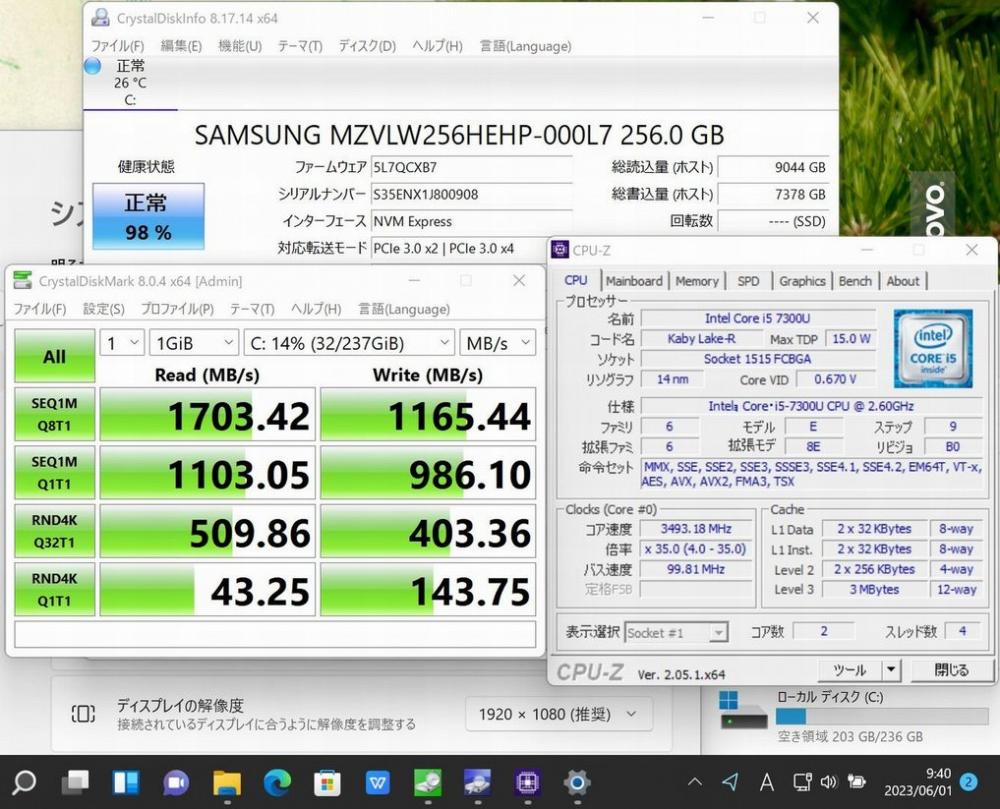
Task: Open the battery tray icon
Action: [x=856, y=782]
